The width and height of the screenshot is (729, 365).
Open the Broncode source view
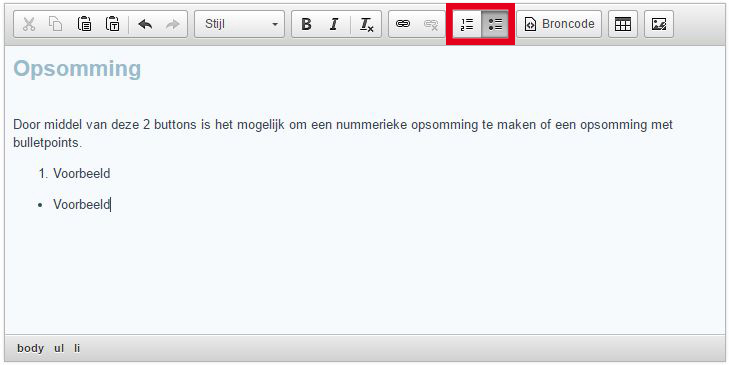click(559, 24)
